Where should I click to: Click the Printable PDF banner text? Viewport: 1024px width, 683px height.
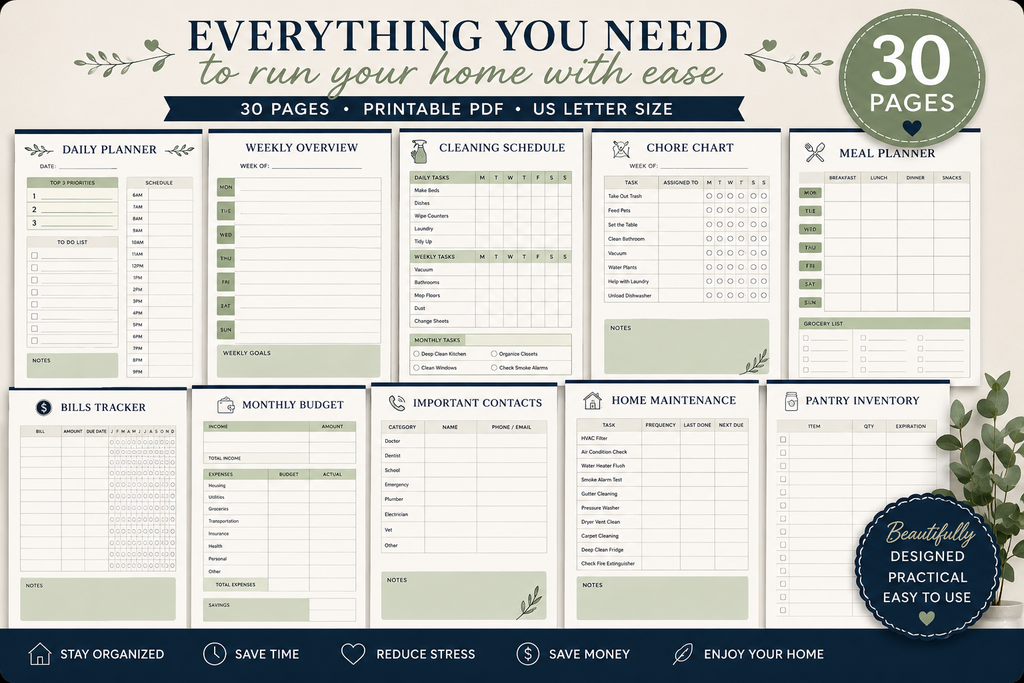pyautogui.click(x=434, y=109)
